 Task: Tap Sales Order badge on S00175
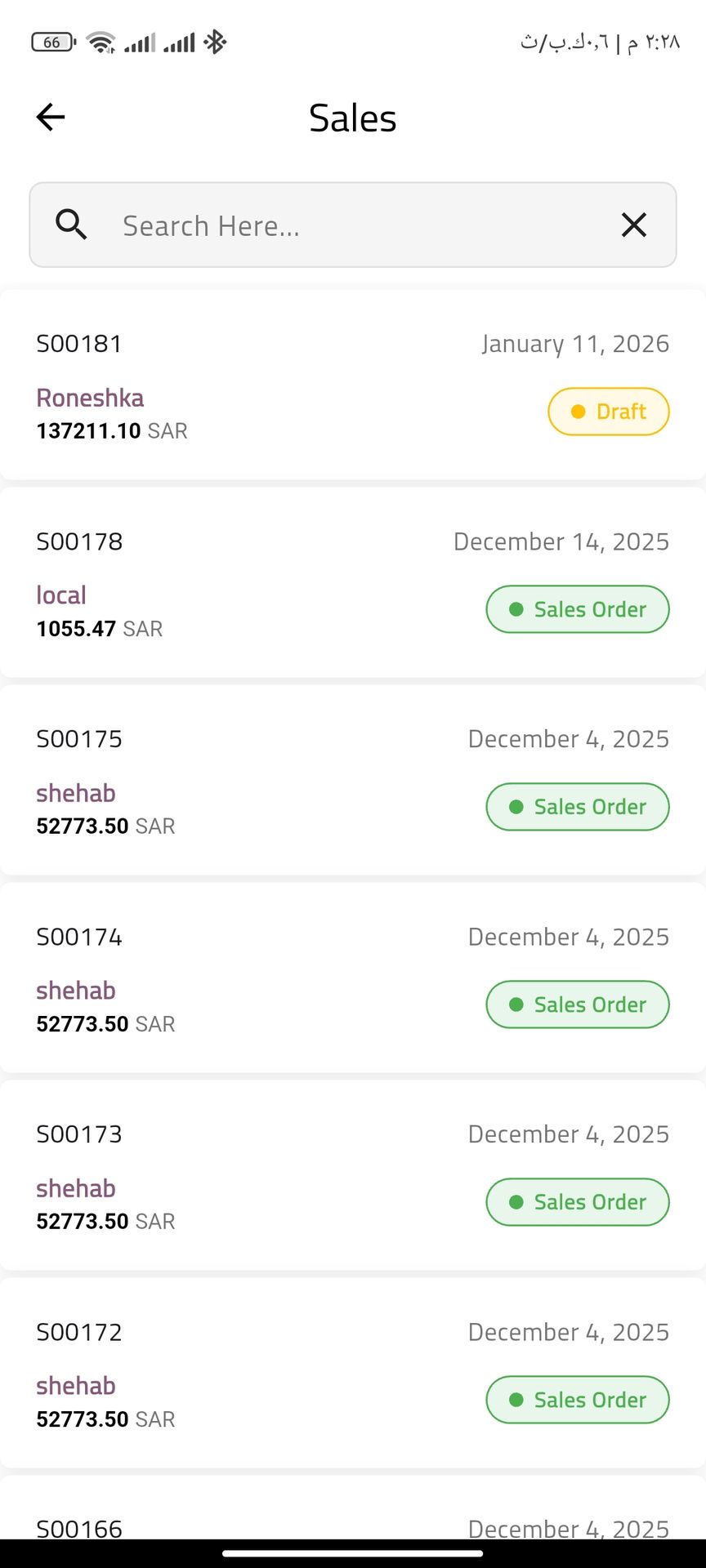[x=578, y=807]
